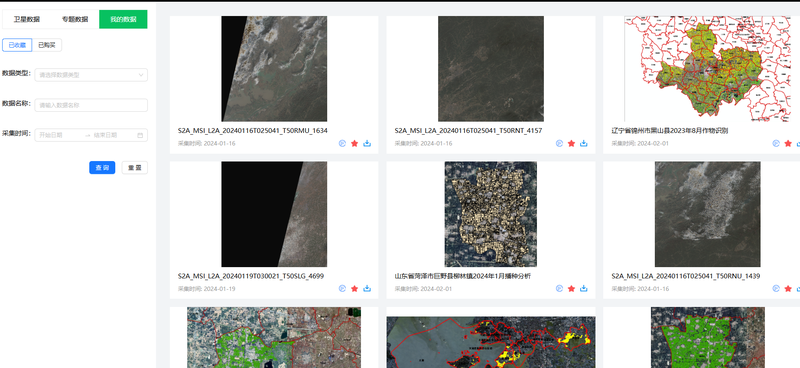This screenshot has height=368, width=800.
Task: Open preview icon for the 辽宁省锦州市黑山县 card
Action: click(776, 143)
